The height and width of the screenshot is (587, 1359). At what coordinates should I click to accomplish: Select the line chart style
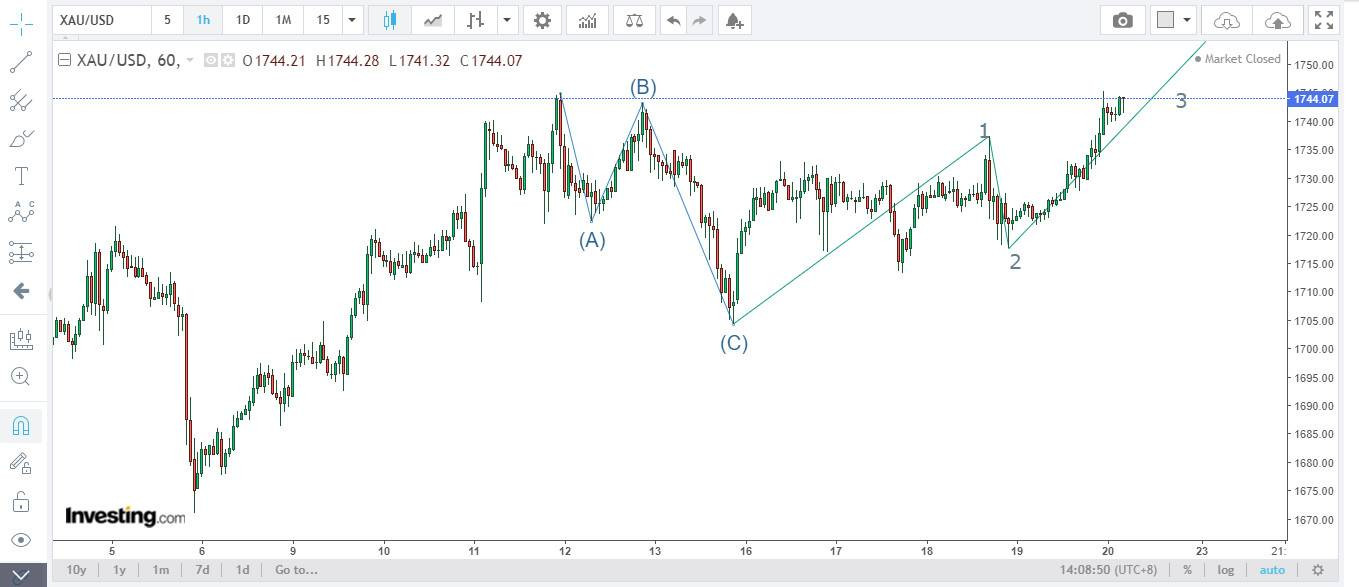pyautogui.click(x=433, y=20)
